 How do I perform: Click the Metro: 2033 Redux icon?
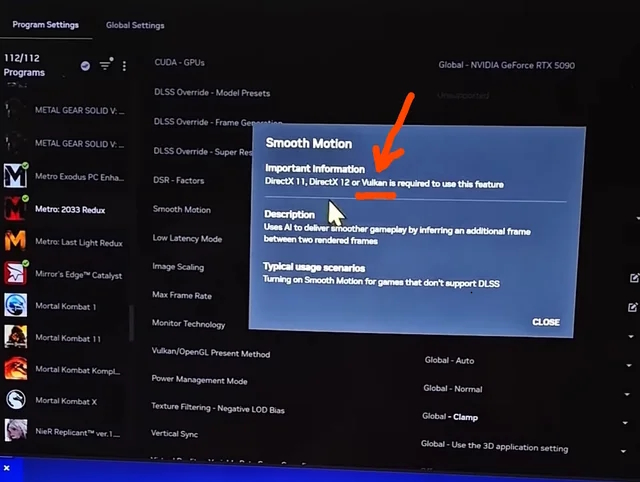15,209
